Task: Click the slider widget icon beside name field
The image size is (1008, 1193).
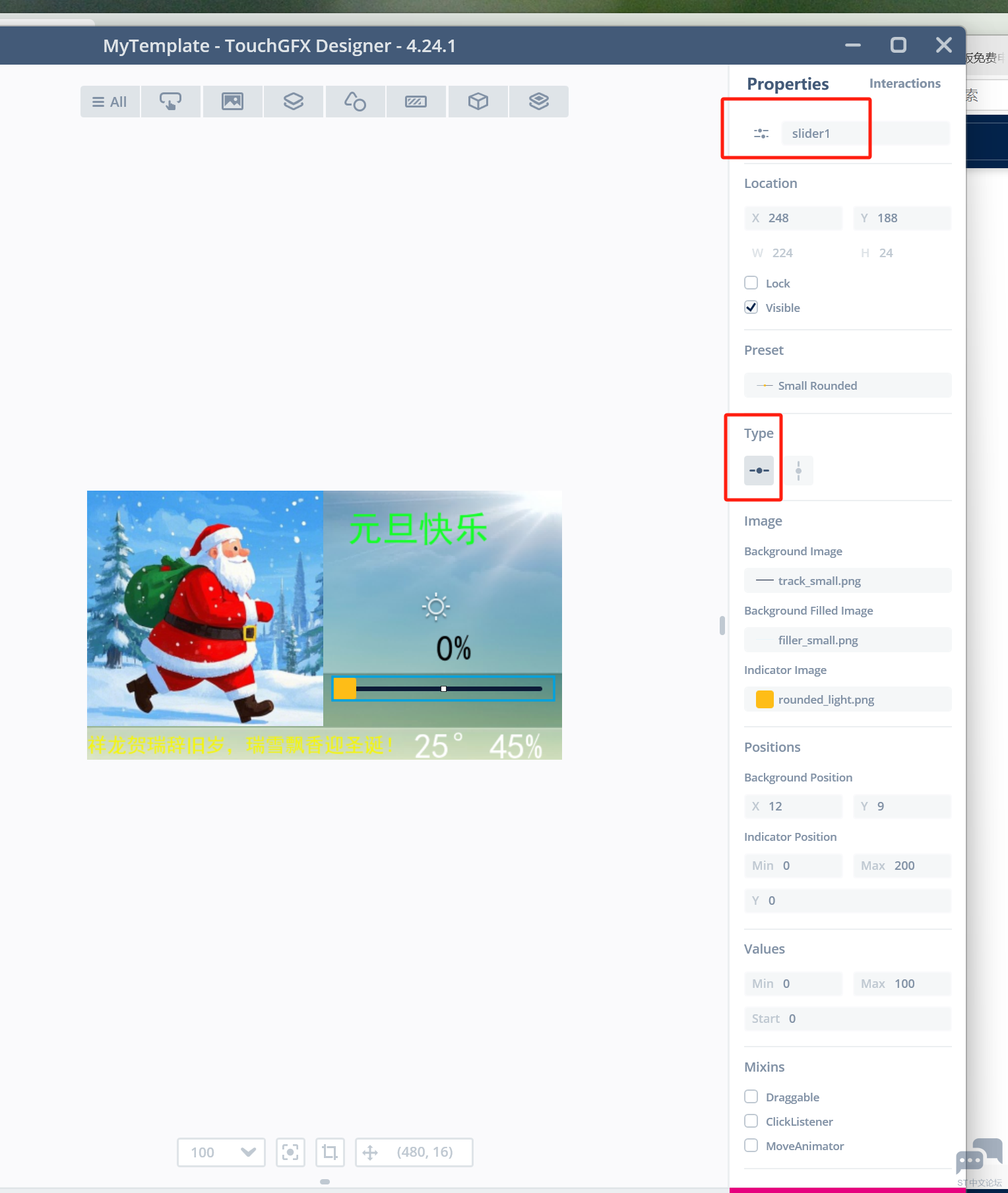Action: (x=761, y=133)
